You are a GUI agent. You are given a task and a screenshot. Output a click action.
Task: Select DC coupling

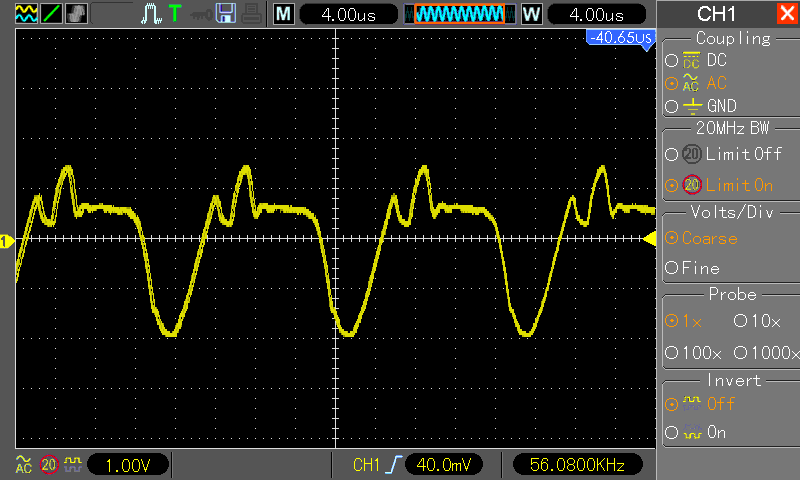[710, 60]
